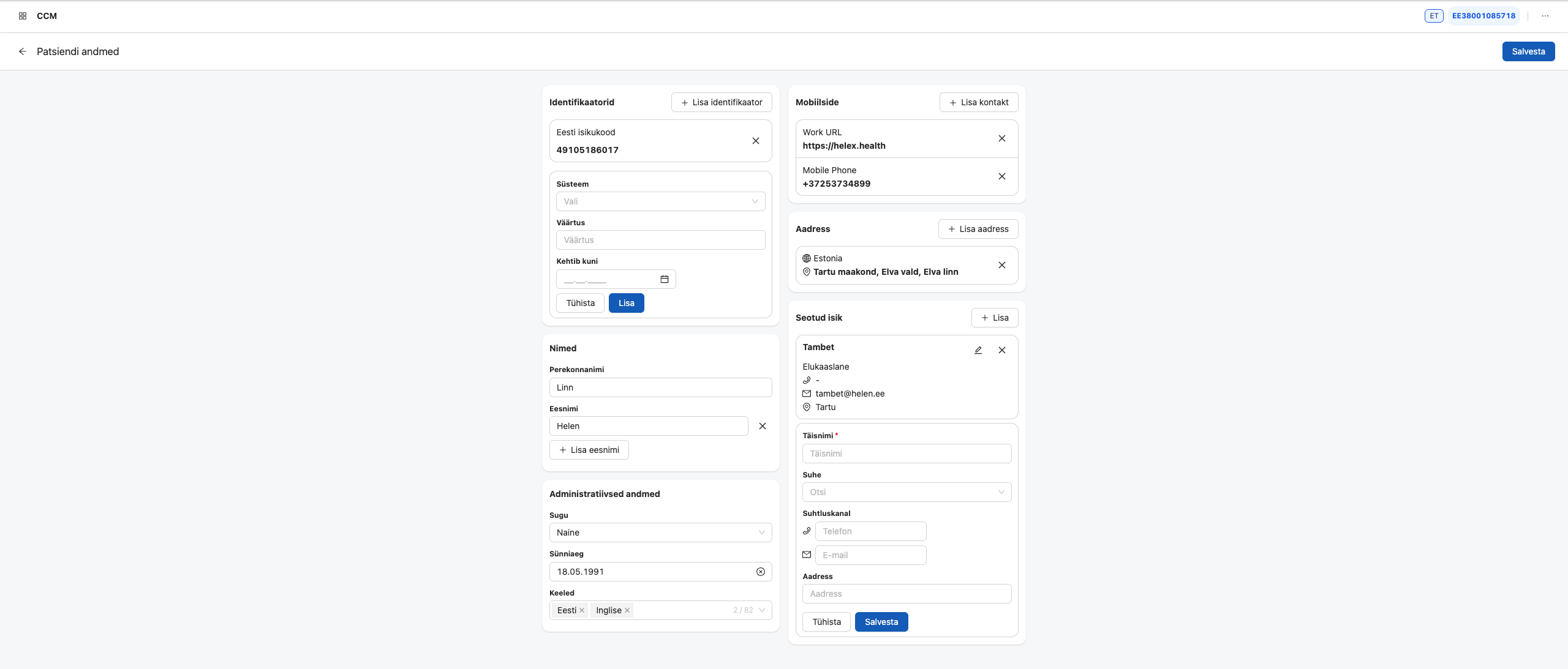Image resolution: width=1568 pixels, height=669 pixels.
Task: Remove the Inglise language tag
Action: (627, 610)
